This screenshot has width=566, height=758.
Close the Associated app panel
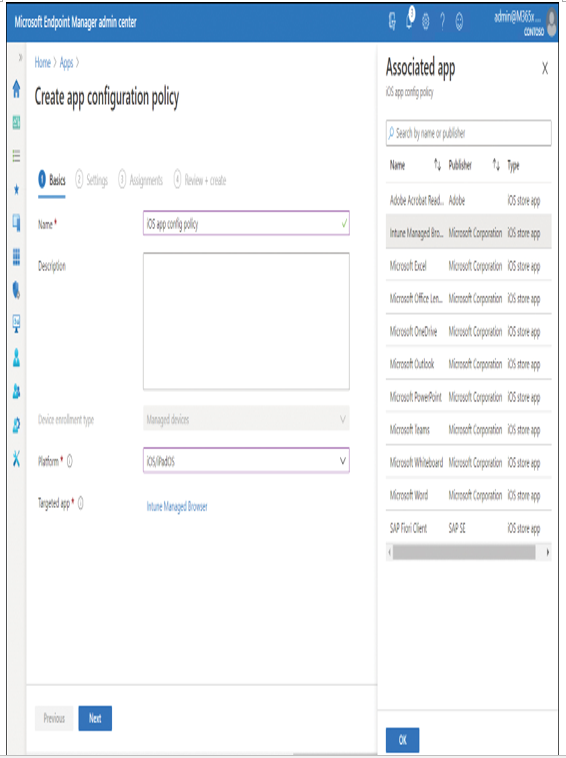point(545,68)
